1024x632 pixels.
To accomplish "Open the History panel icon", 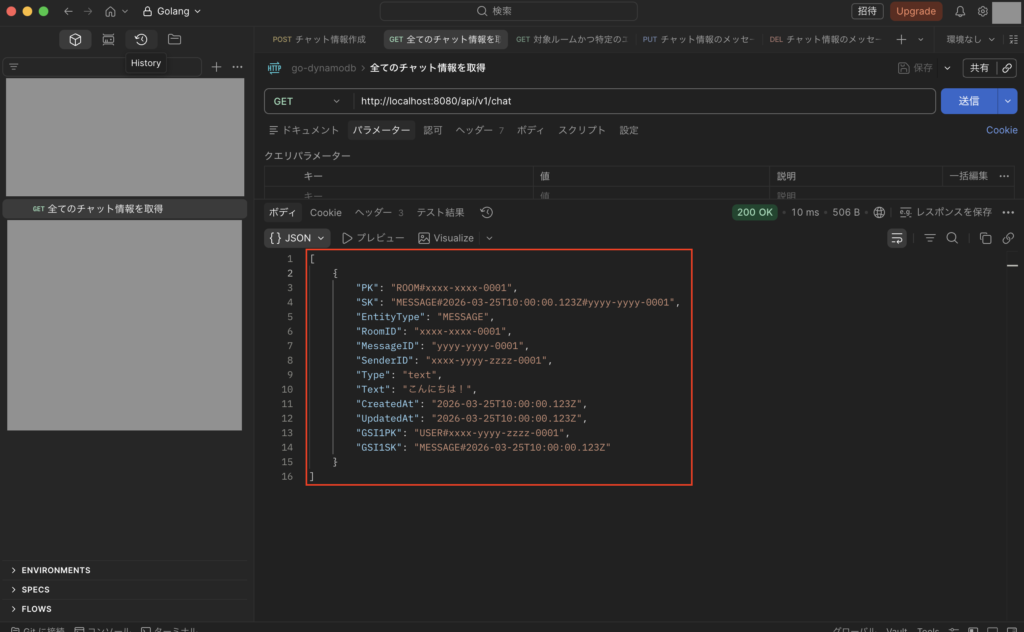I will 141,39.
